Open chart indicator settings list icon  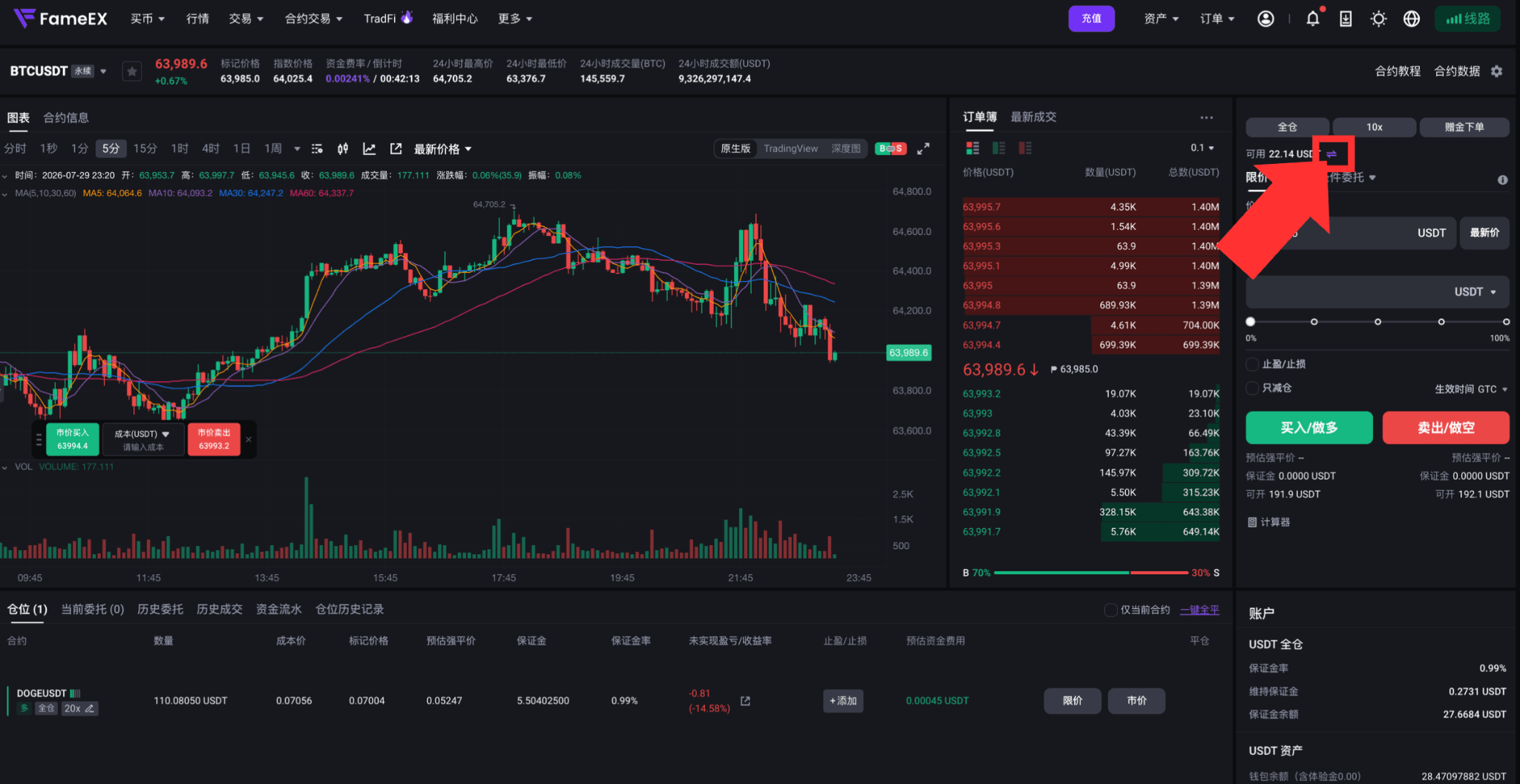point(317,149)
